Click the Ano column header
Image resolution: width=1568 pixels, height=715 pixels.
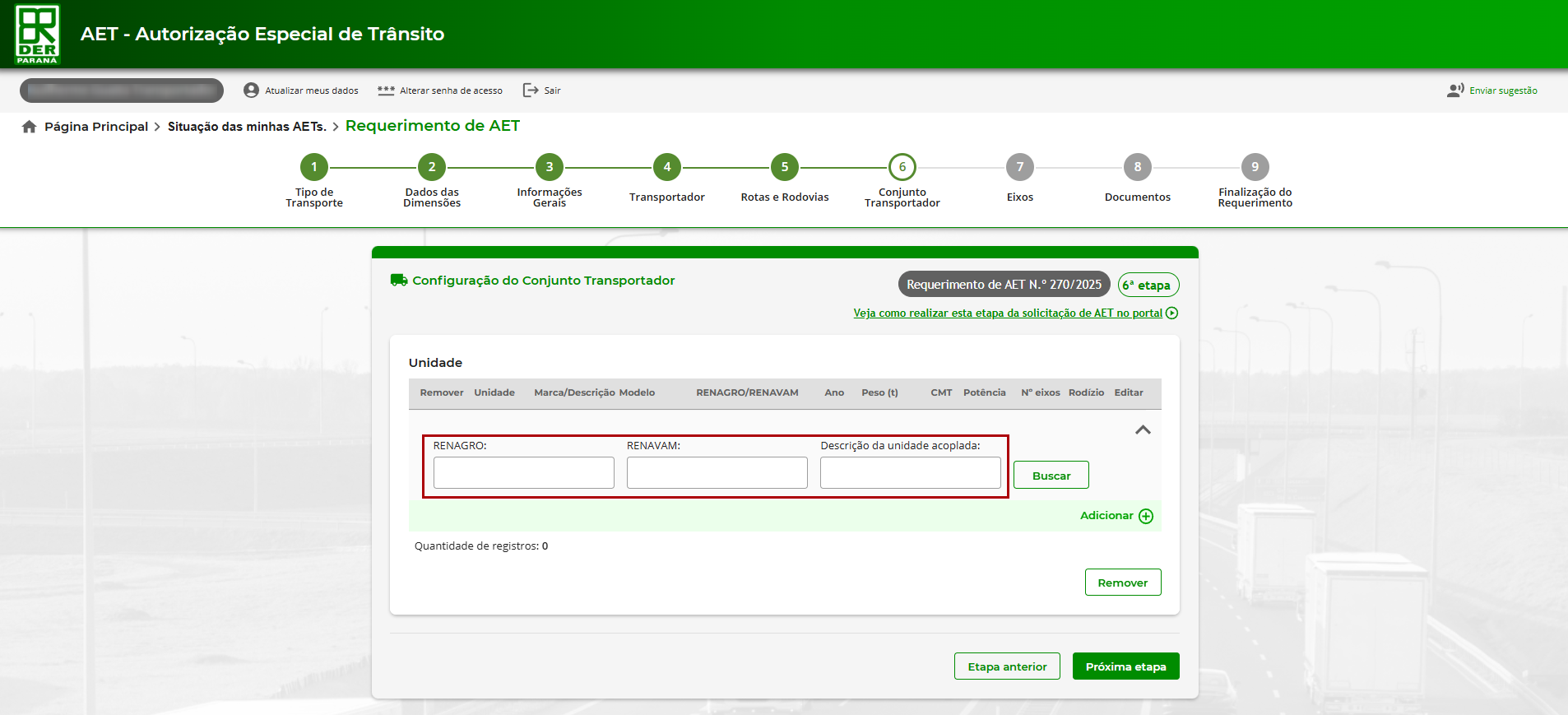click(834, 393)
